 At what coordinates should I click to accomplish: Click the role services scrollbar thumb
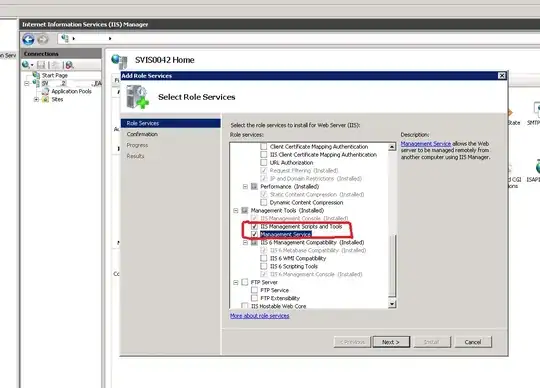click(392, 265)
